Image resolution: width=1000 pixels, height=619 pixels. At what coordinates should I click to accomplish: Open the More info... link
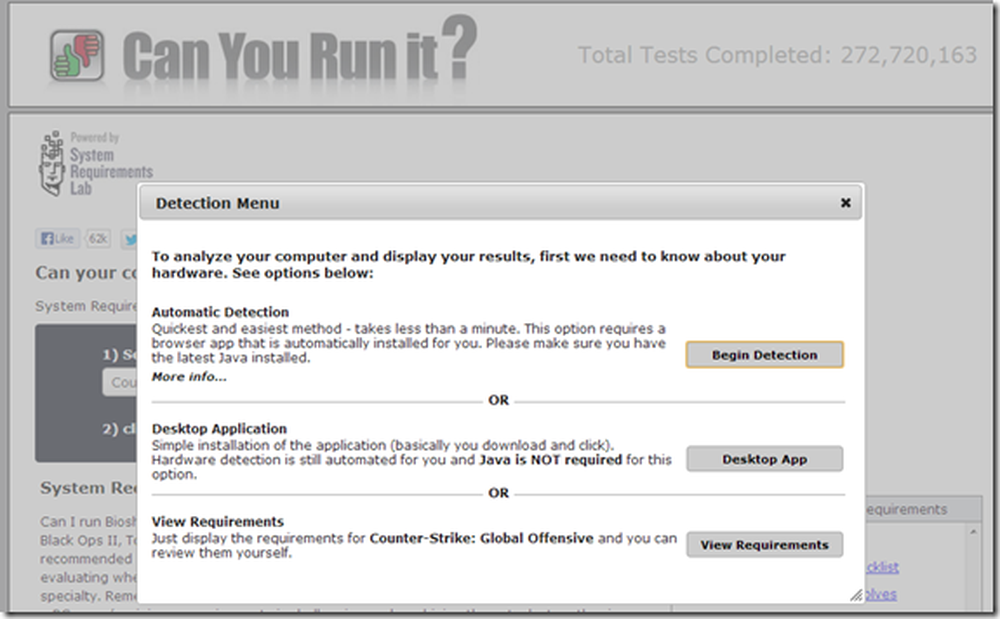[x=189, y=377]
